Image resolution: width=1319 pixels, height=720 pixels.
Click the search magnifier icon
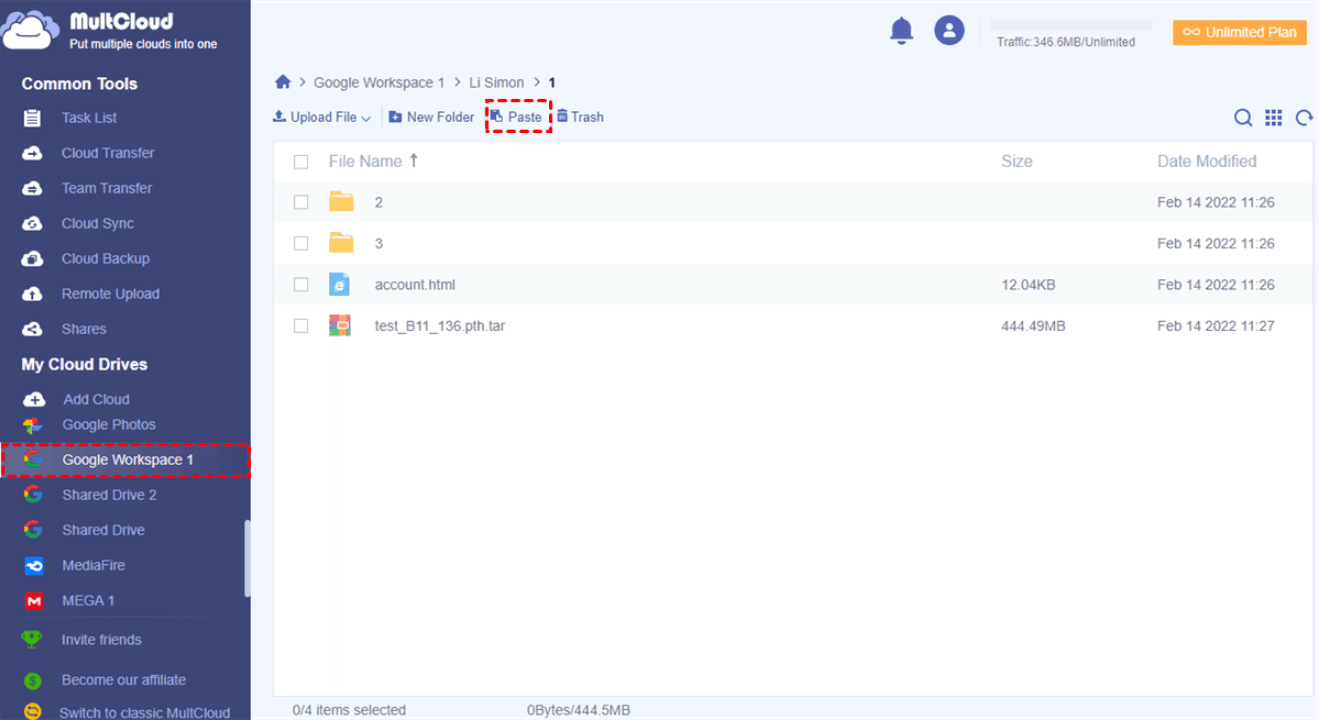coord(1243,118)
